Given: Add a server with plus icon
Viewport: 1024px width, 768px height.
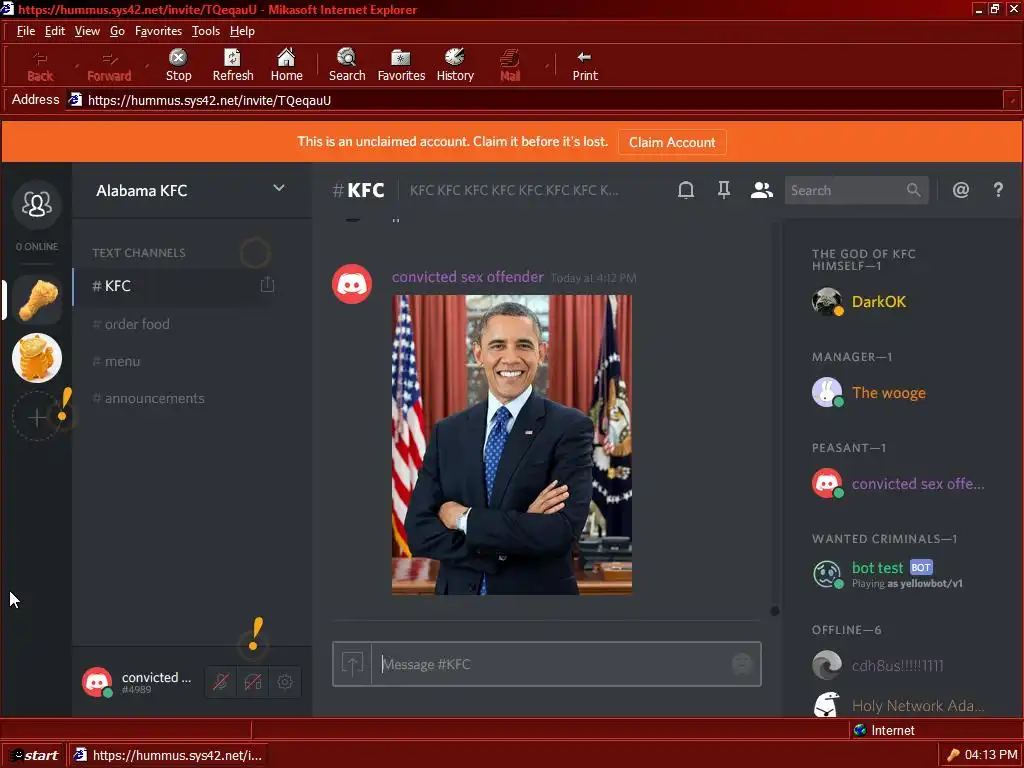Looking at the screenshot, I should (x=37, y=417).
